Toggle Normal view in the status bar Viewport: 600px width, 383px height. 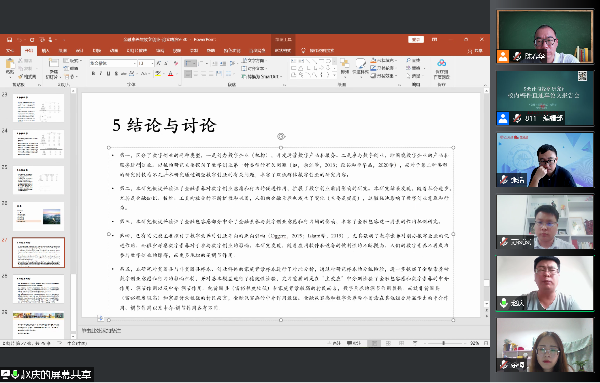point(374,343)
